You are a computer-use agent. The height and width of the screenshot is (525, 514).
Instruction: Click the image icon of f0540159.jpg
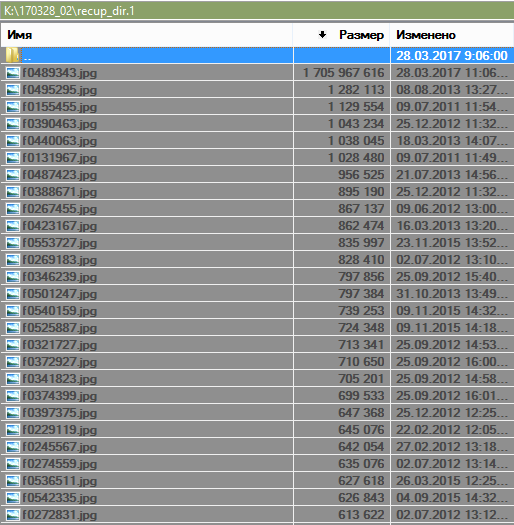click(13, 311)
